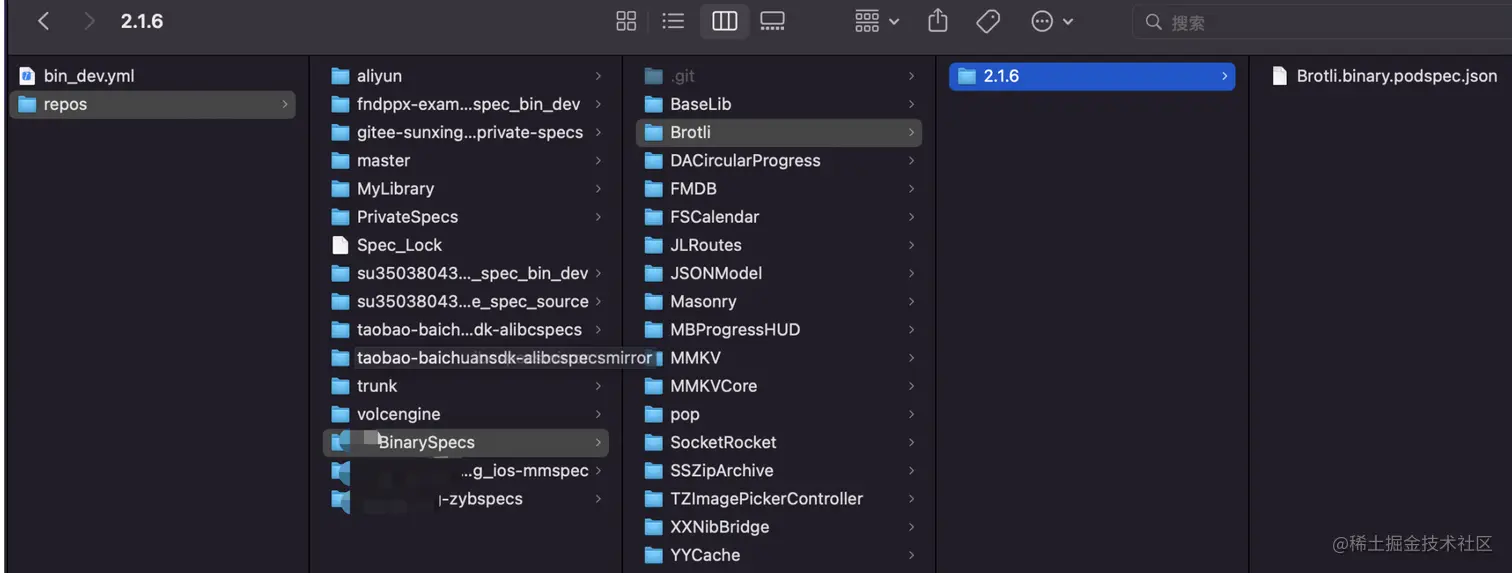Viewport: 1512px width, 573px height.
Task: Open the MyLibrary folder
Action: (x=466, y=188)
